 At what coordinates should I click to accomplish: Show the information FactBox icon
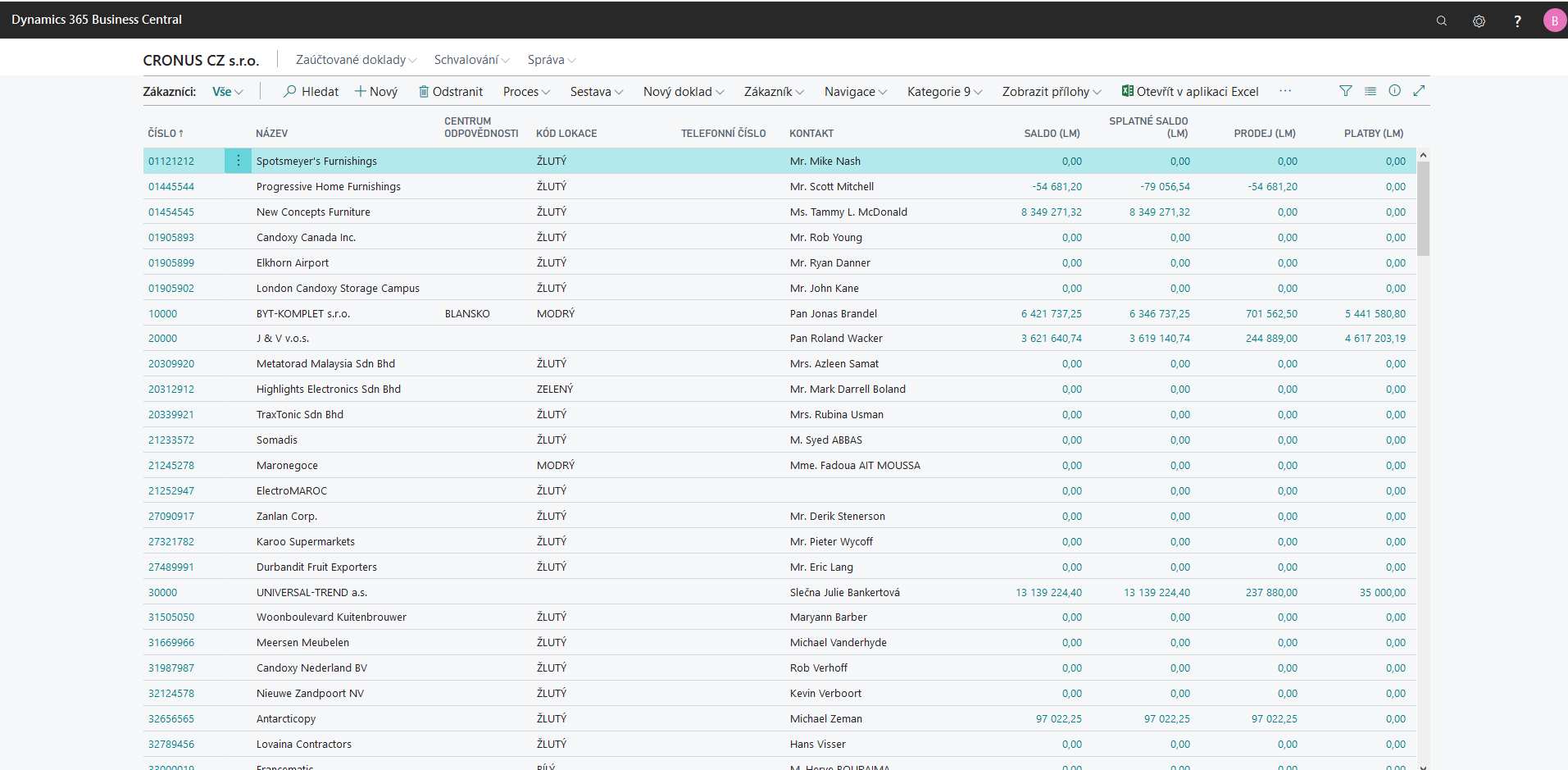tap(1395, 91)
